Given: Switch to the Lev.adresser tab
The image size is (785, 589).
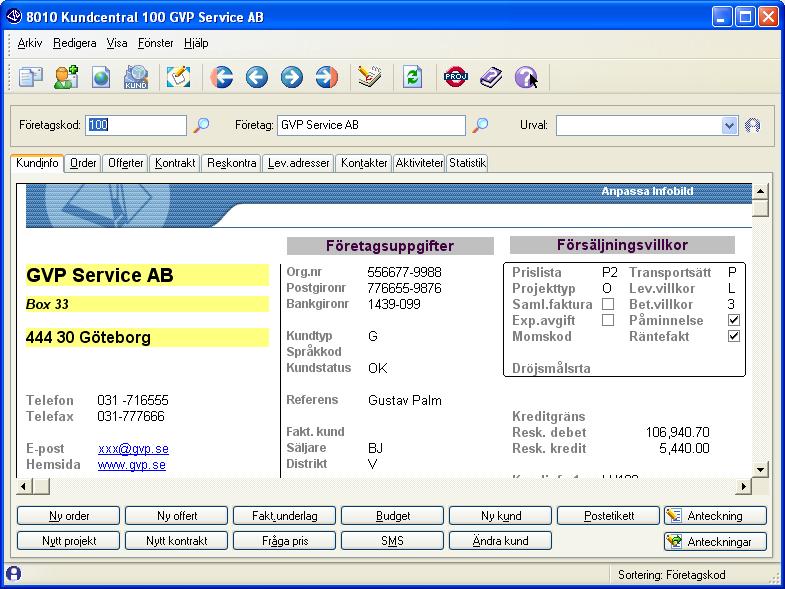Looking at the screenshot, I should coord(298,163).
